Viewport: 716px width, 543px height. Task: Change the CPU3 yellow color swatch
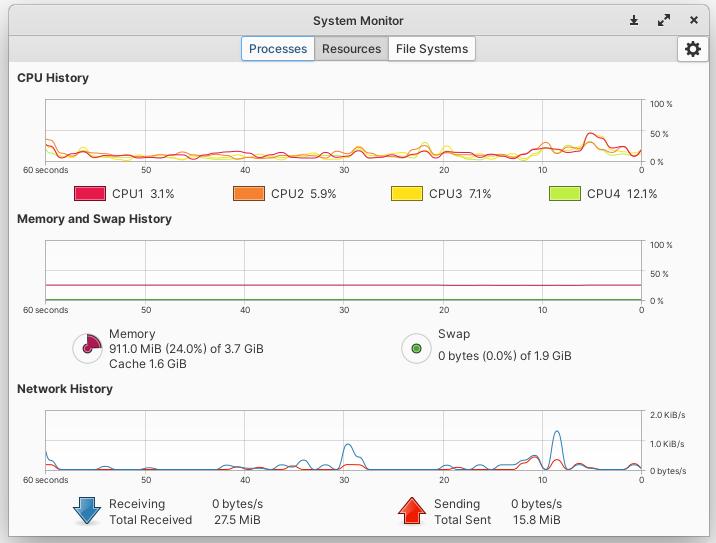(407, 194)
